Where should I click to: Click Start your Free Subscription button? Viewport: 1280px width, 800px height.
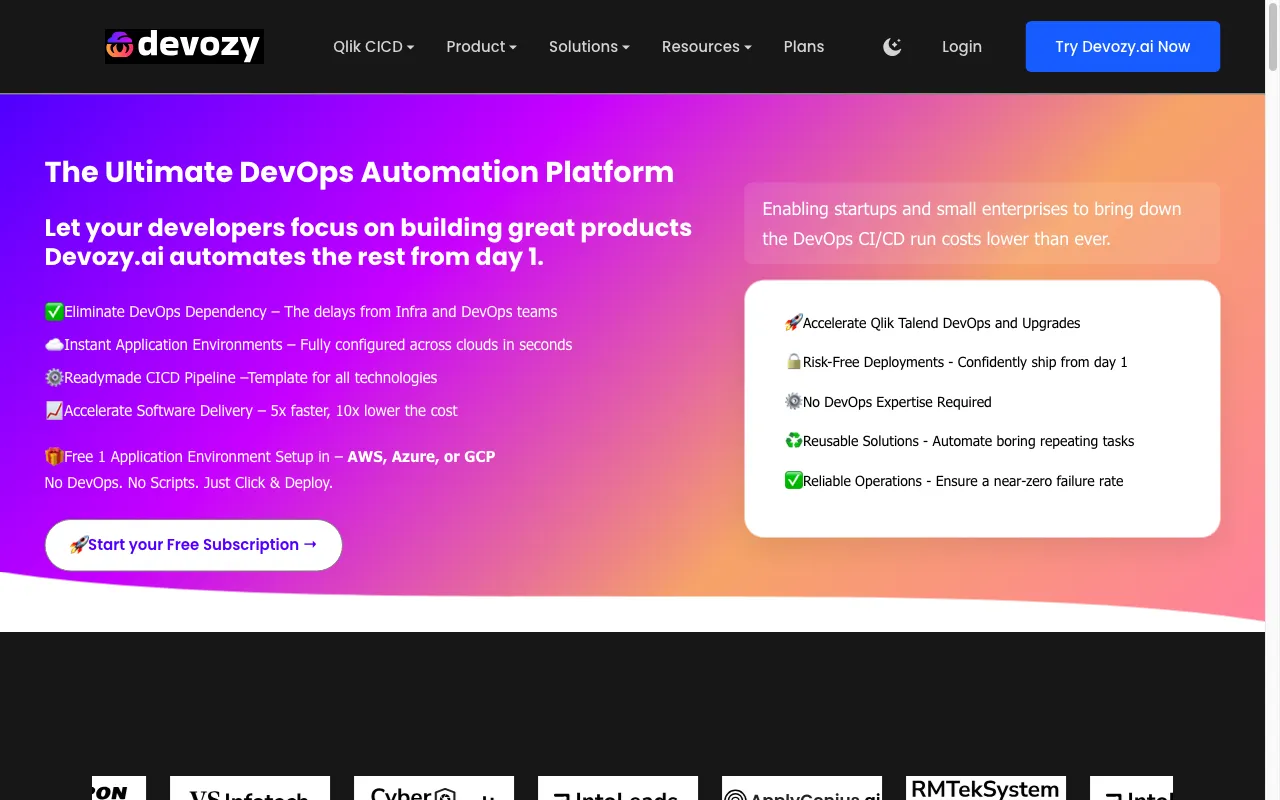click(x=193, y=545)
